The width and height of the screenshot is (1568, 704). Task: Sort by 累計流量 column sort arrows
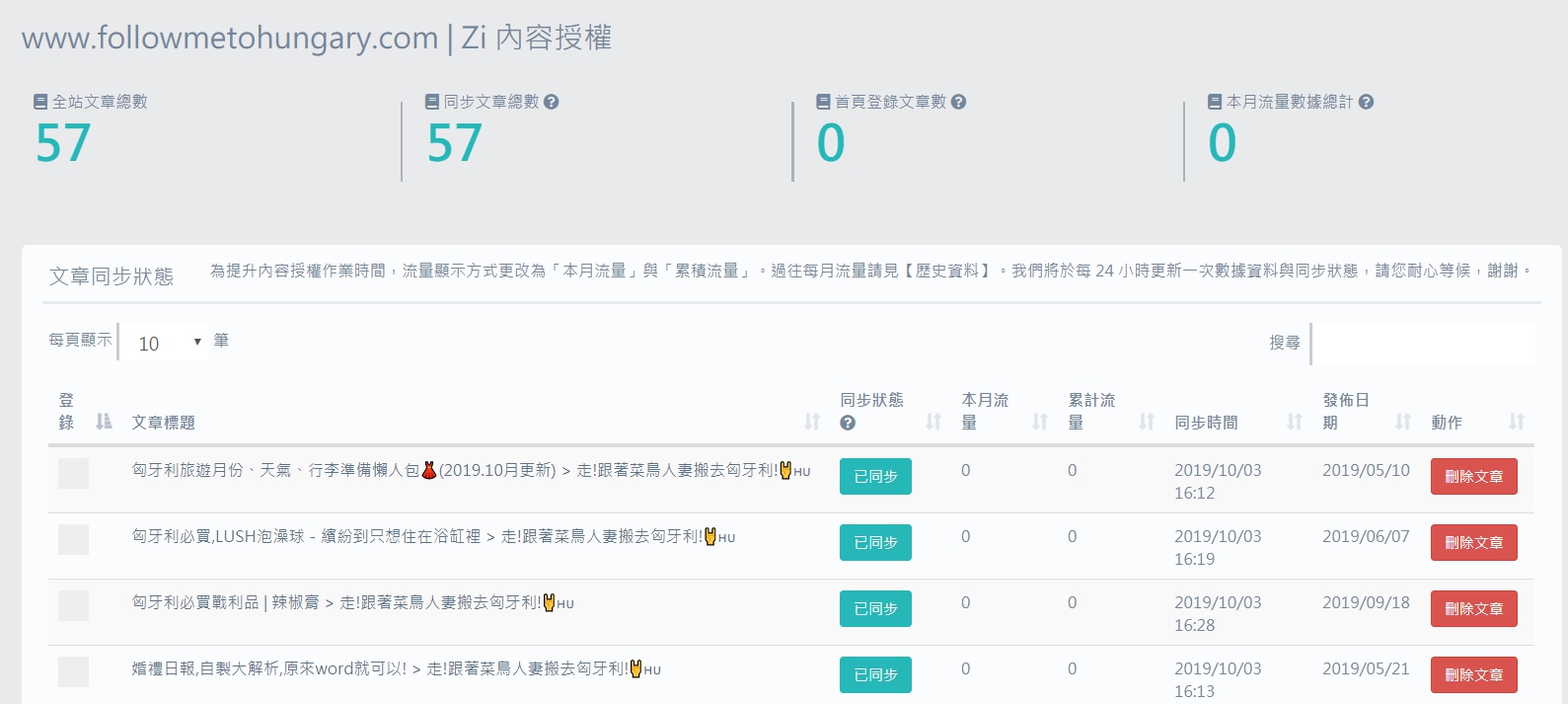pyautogui.click(x=1147, y=422)
